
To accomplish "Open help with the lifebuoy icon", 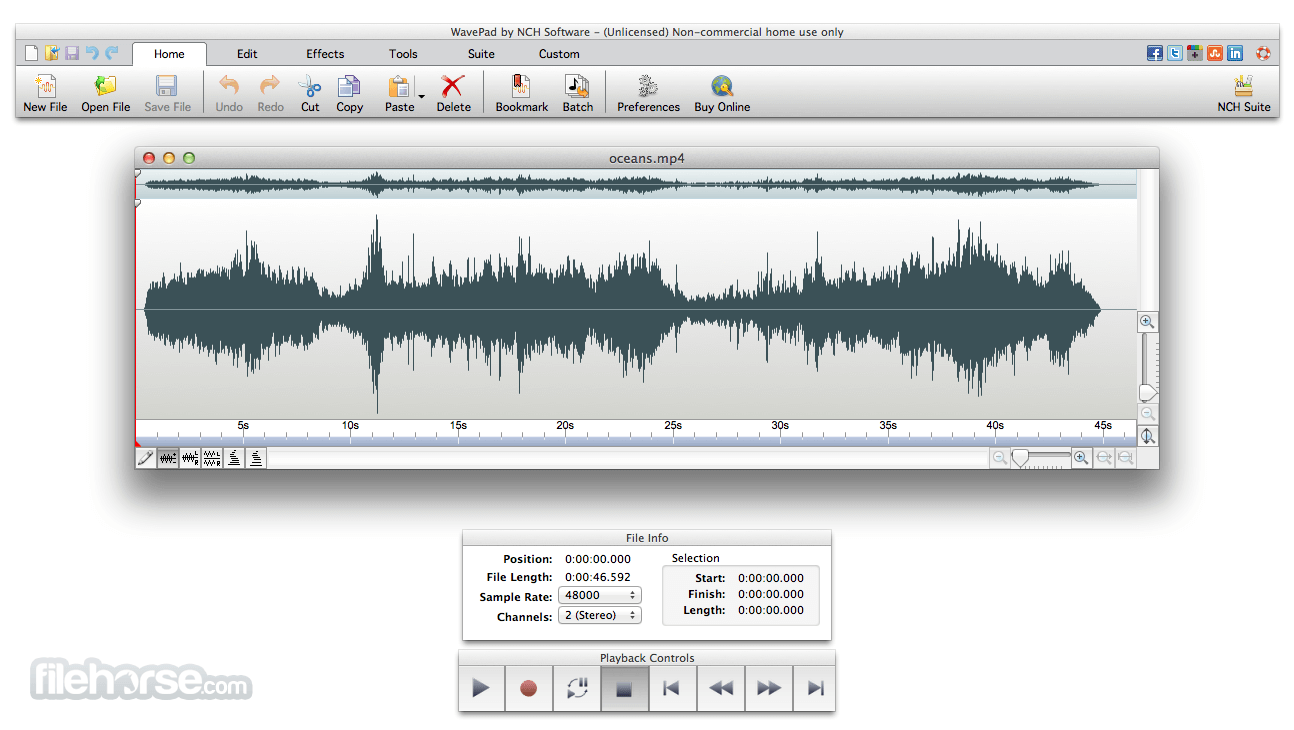I will click(x=1263, y=54).
